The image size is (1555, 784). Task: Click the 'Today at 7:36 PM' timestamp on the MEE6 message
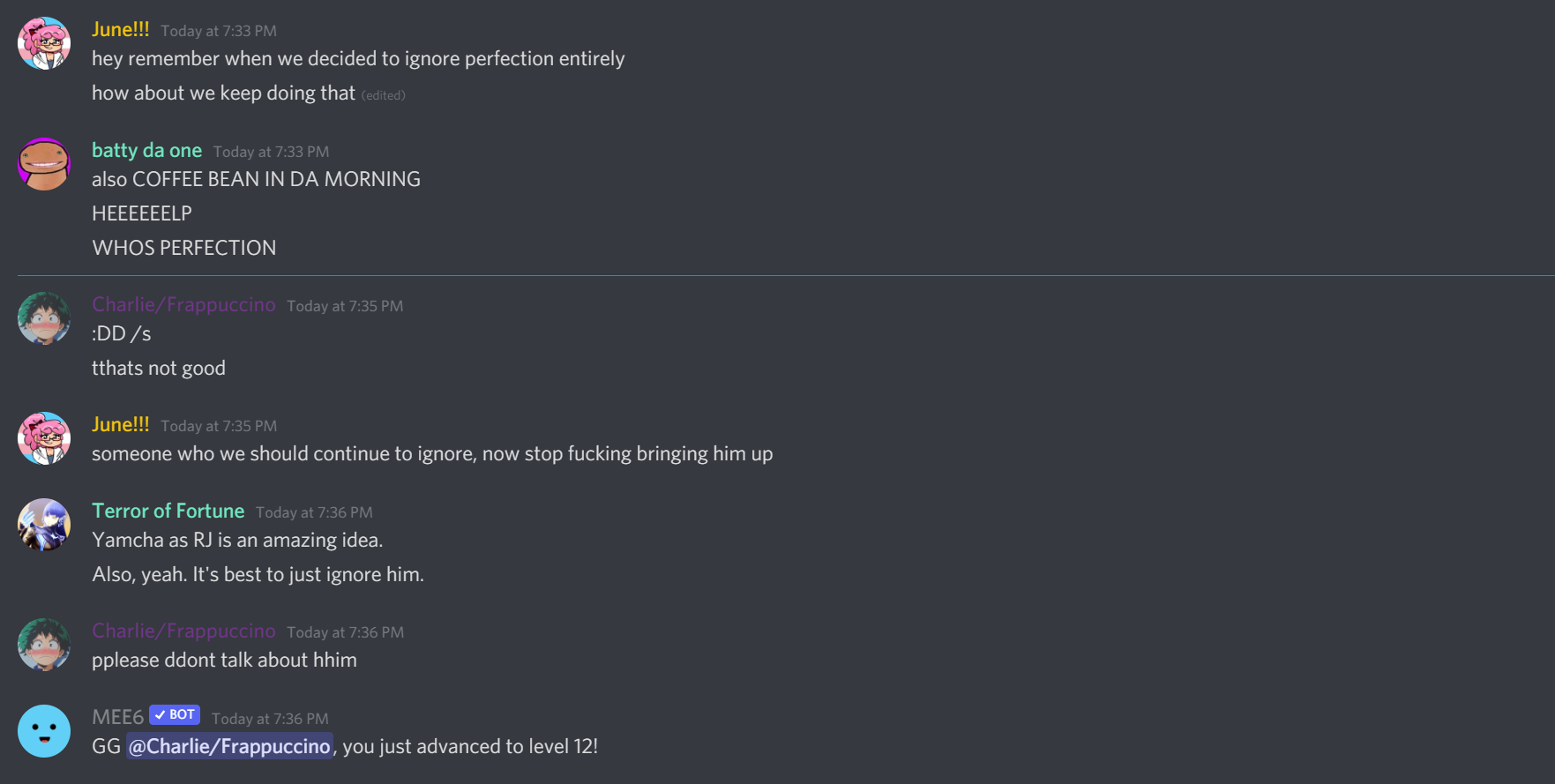click(270, 719)
